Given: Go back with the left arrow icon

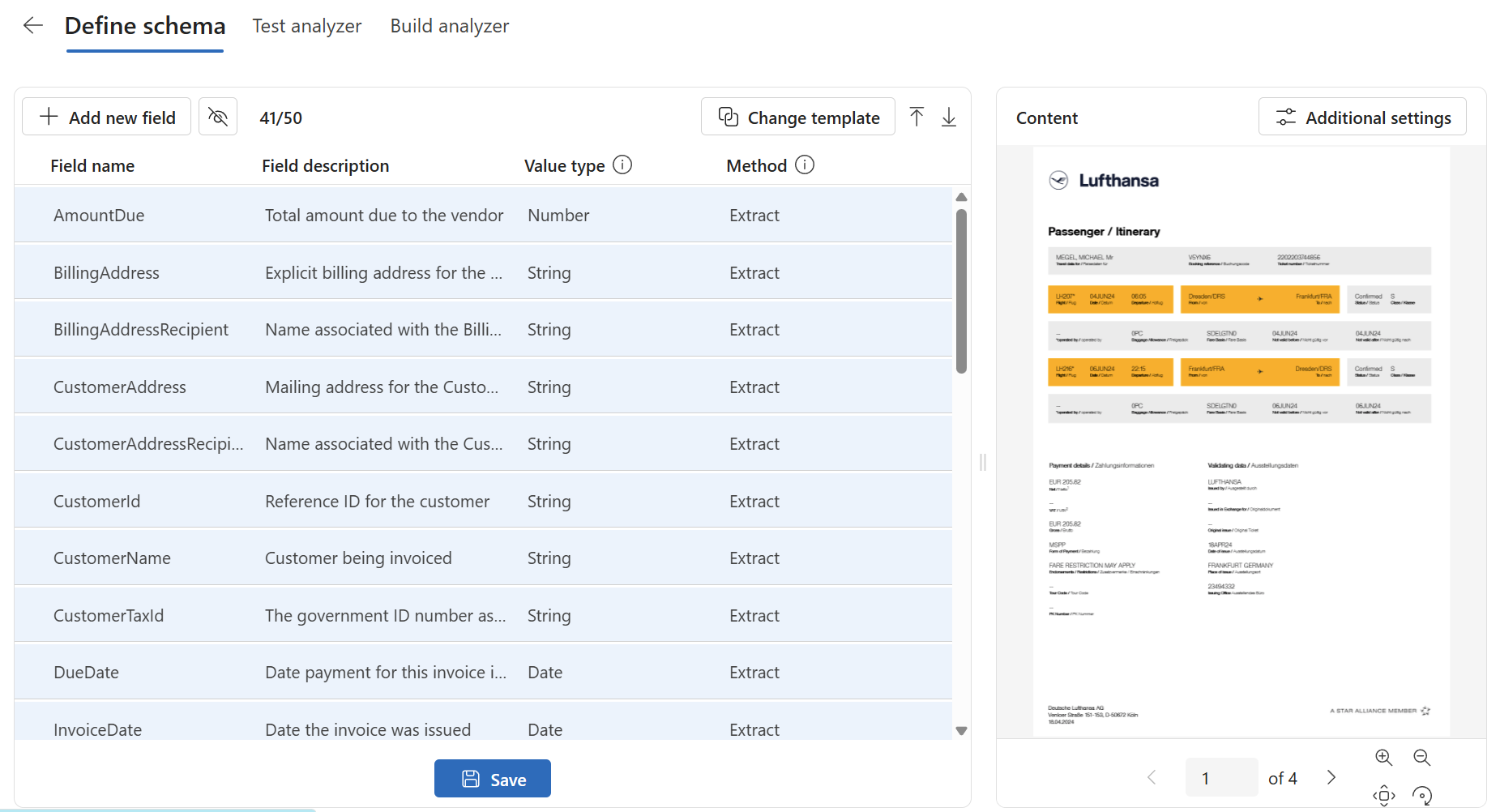Looking at the screenshot, I should (x=33, y=26).
